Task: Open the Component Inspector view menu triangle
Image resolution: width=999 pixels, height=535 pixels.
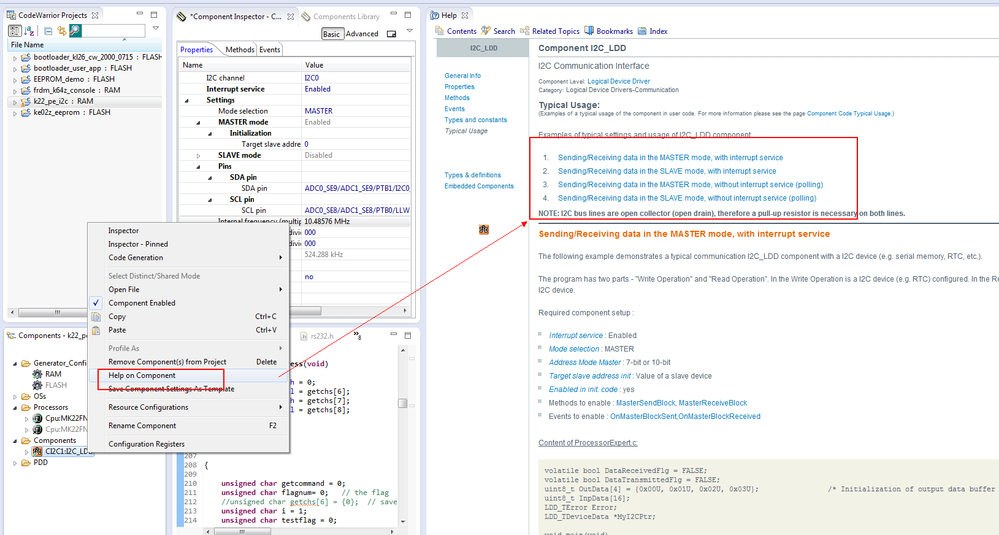Action: [409, 30]
